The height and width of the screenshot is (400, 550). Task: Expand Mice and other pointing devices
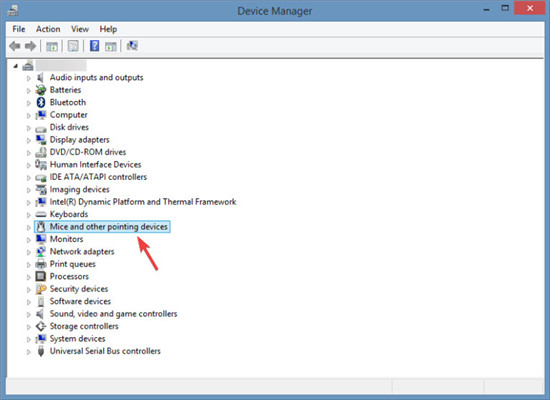(29, 227)
